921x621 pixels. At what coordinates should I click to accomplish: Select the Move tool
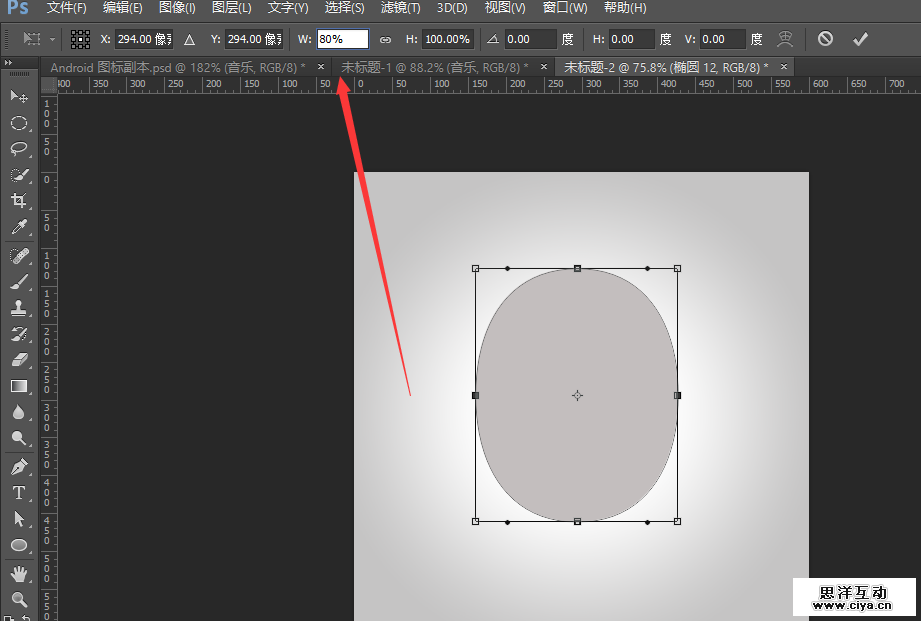pos(19,96)
